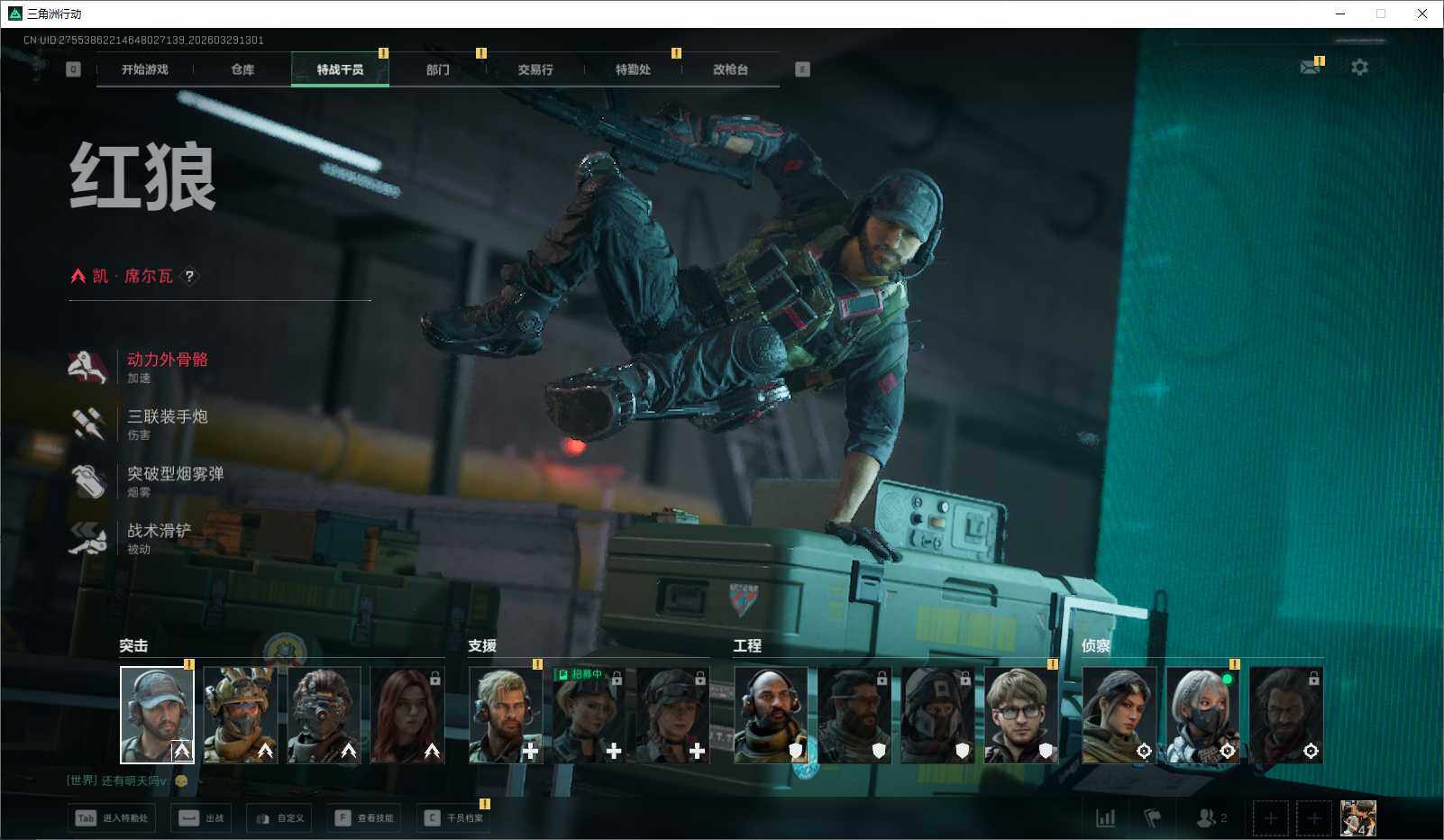
Task: Open the stats bar chart icon
Action: pos(1105,817)
